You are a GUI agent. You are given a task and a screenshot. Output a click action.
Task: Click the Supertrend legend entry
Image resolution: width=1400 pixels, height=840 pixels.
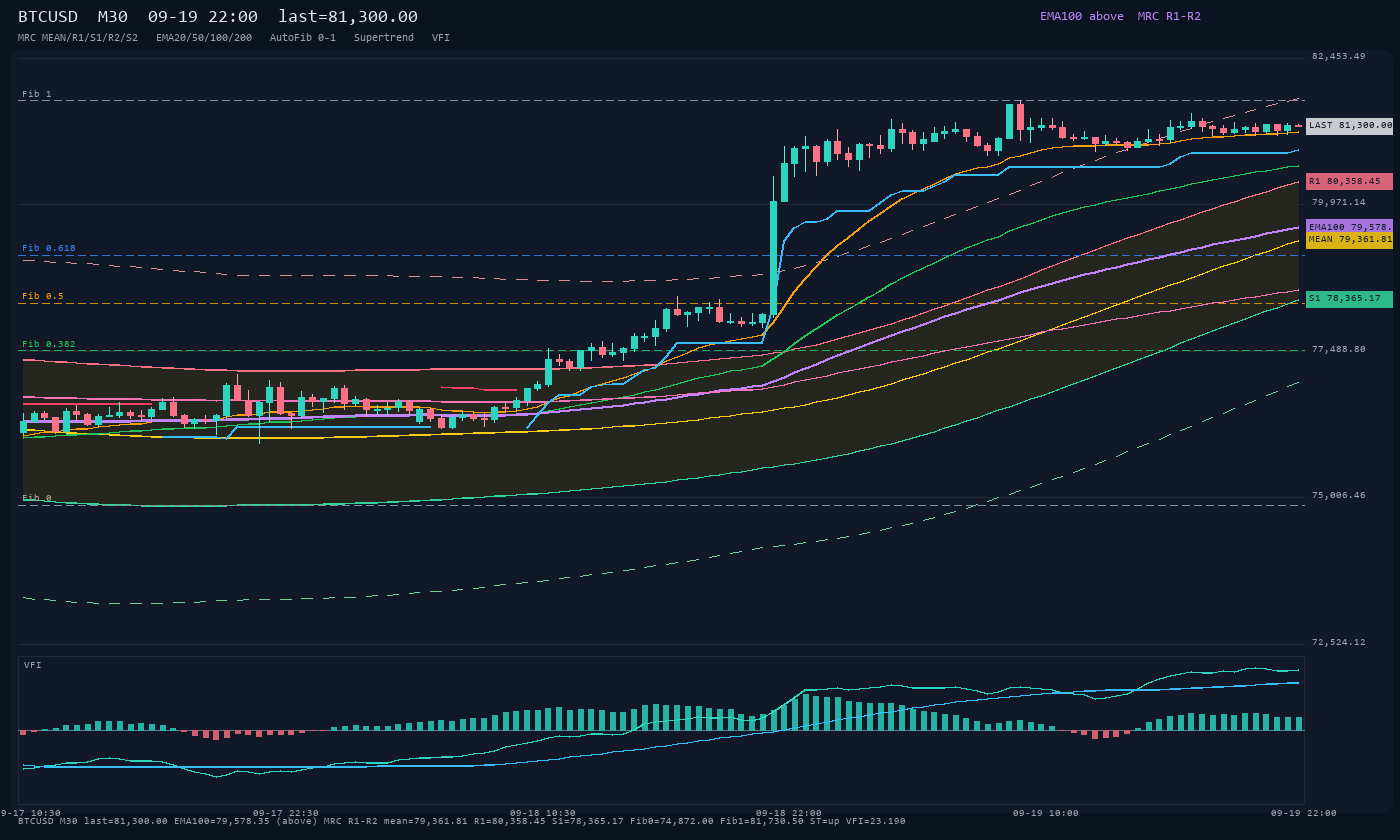tap(384, 37)
